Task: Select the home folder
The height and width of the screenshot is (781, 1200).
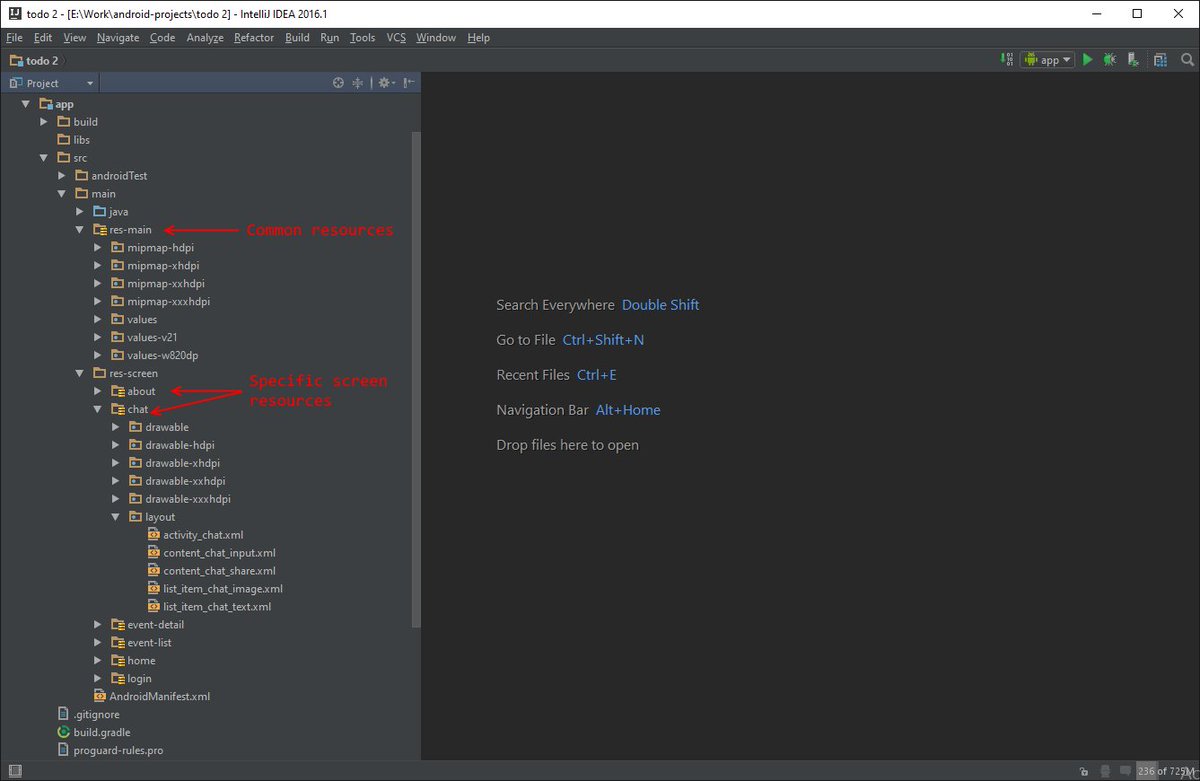Action: coord(133,661)
